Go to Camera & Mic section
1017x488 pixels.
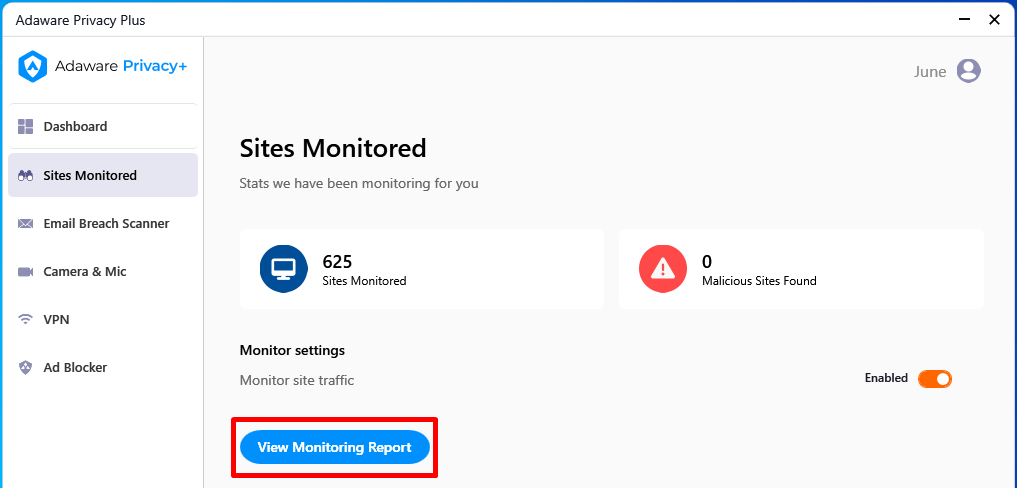(x=103, y=272)
